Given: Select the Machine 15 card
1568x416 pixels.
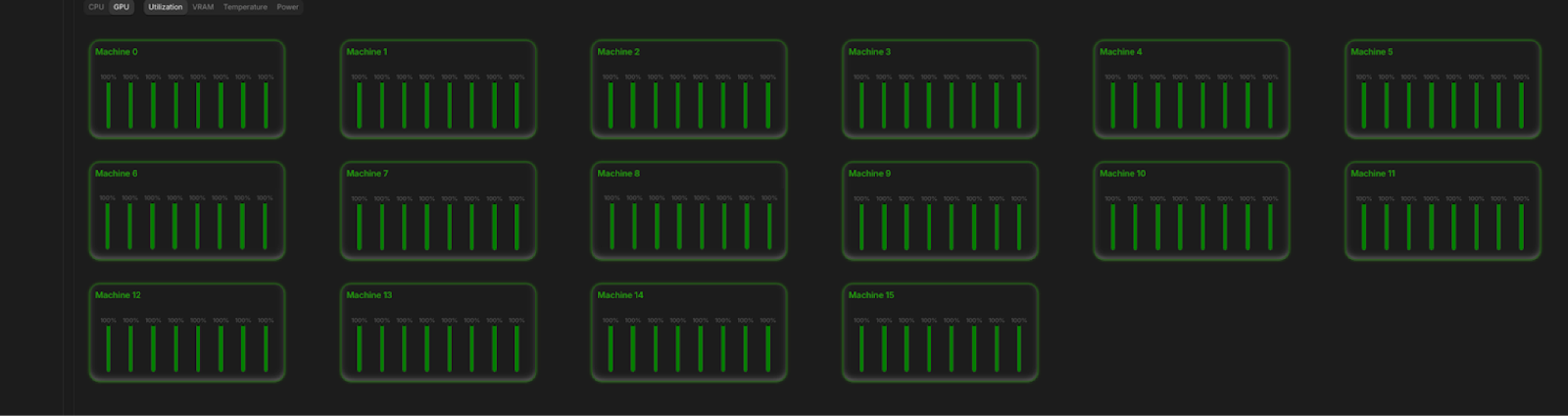Looking at the screenshot, I should click(x=940, y=333).
